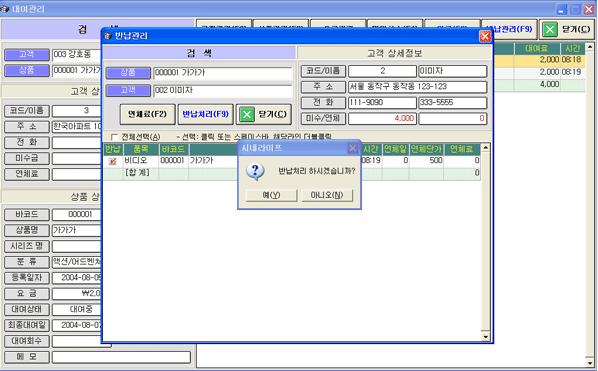Click 연체단가 column header
This screenshot has width=598, height=371.
click(x=426, y=149)
